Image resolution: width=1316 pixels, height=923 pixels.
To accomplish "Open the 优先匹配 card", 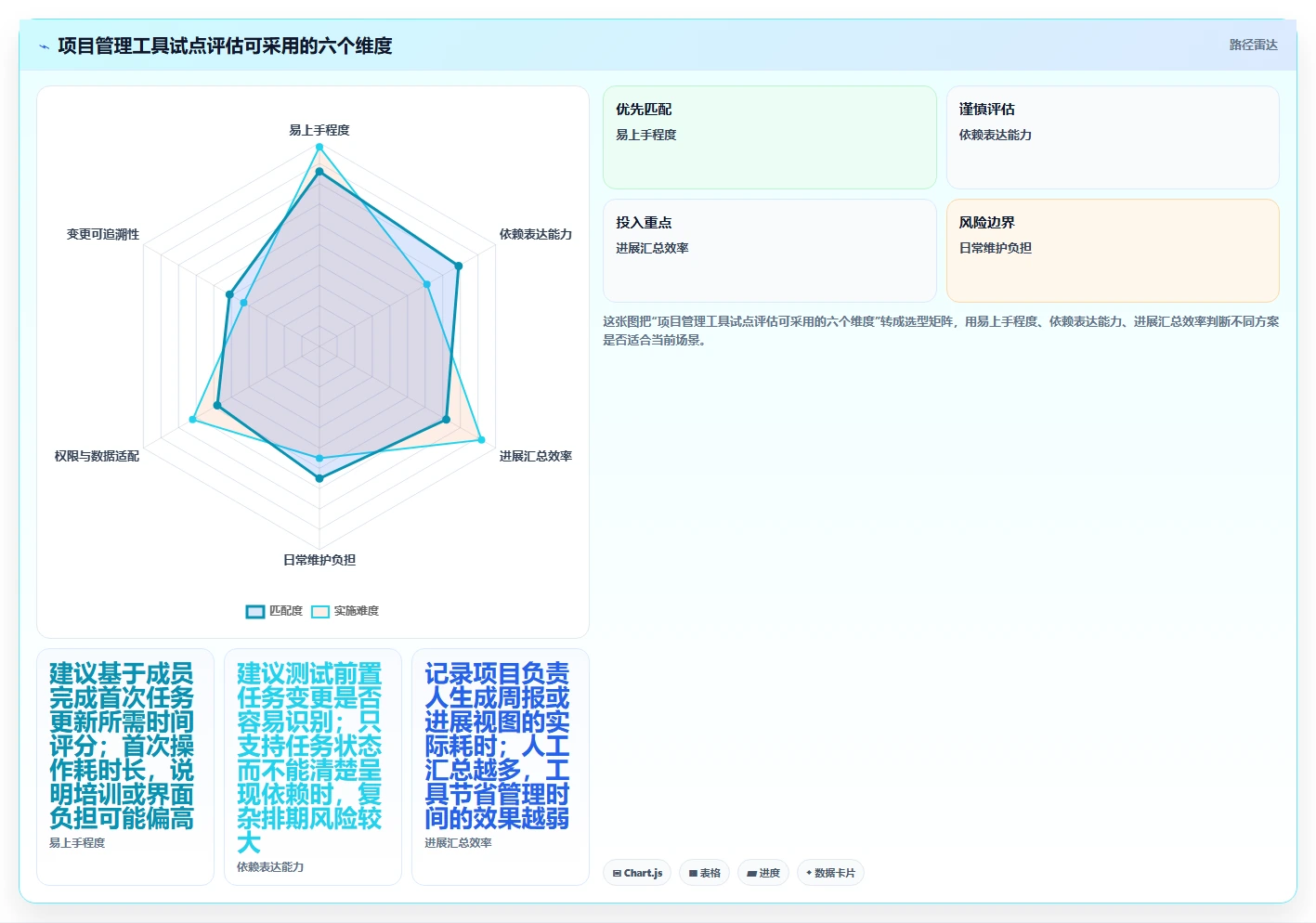I will pyautogui.click(x=770, y=137).
